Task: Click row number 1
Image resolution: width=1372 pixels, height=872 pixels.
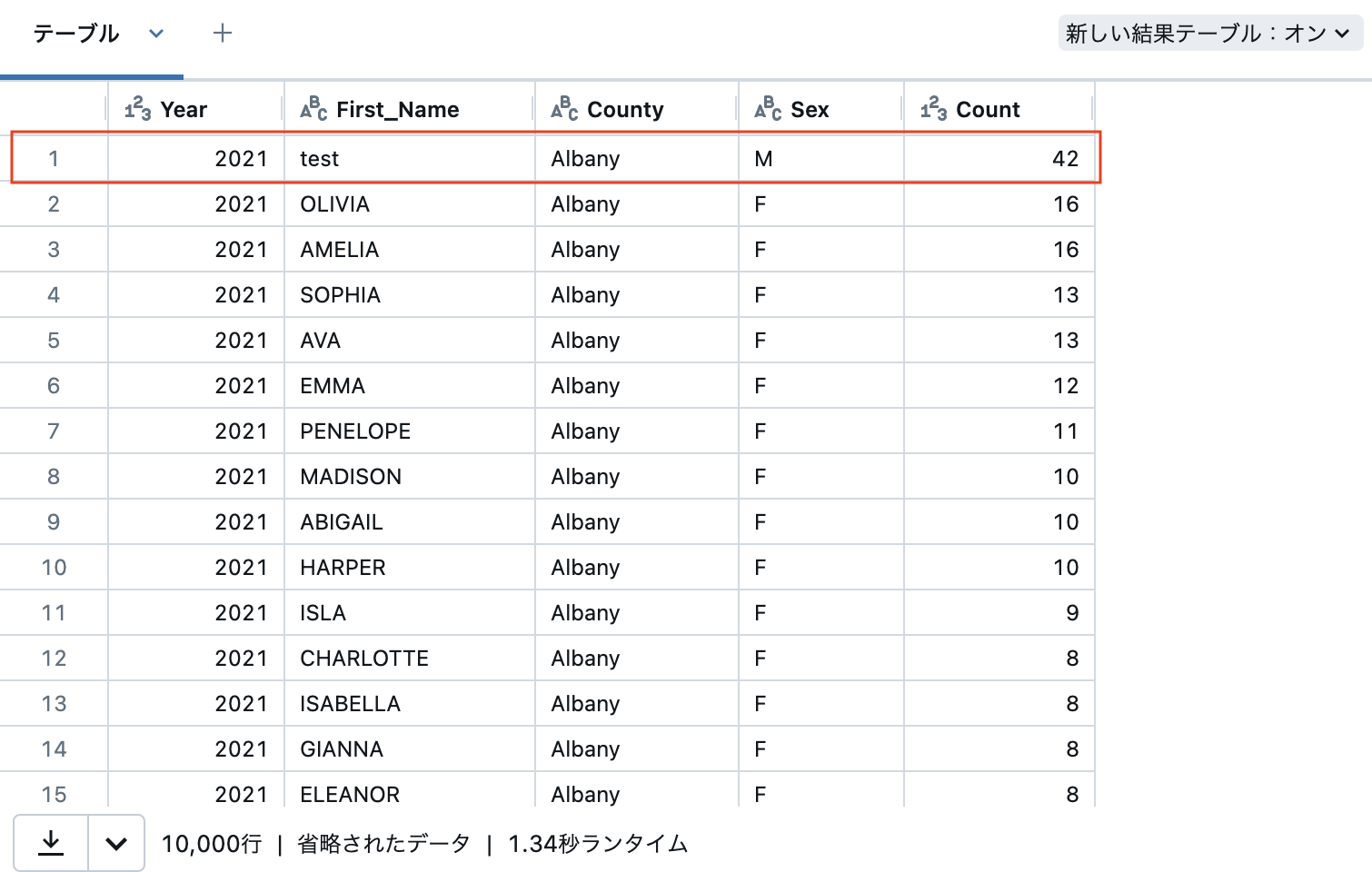Action: pos(54,158)
